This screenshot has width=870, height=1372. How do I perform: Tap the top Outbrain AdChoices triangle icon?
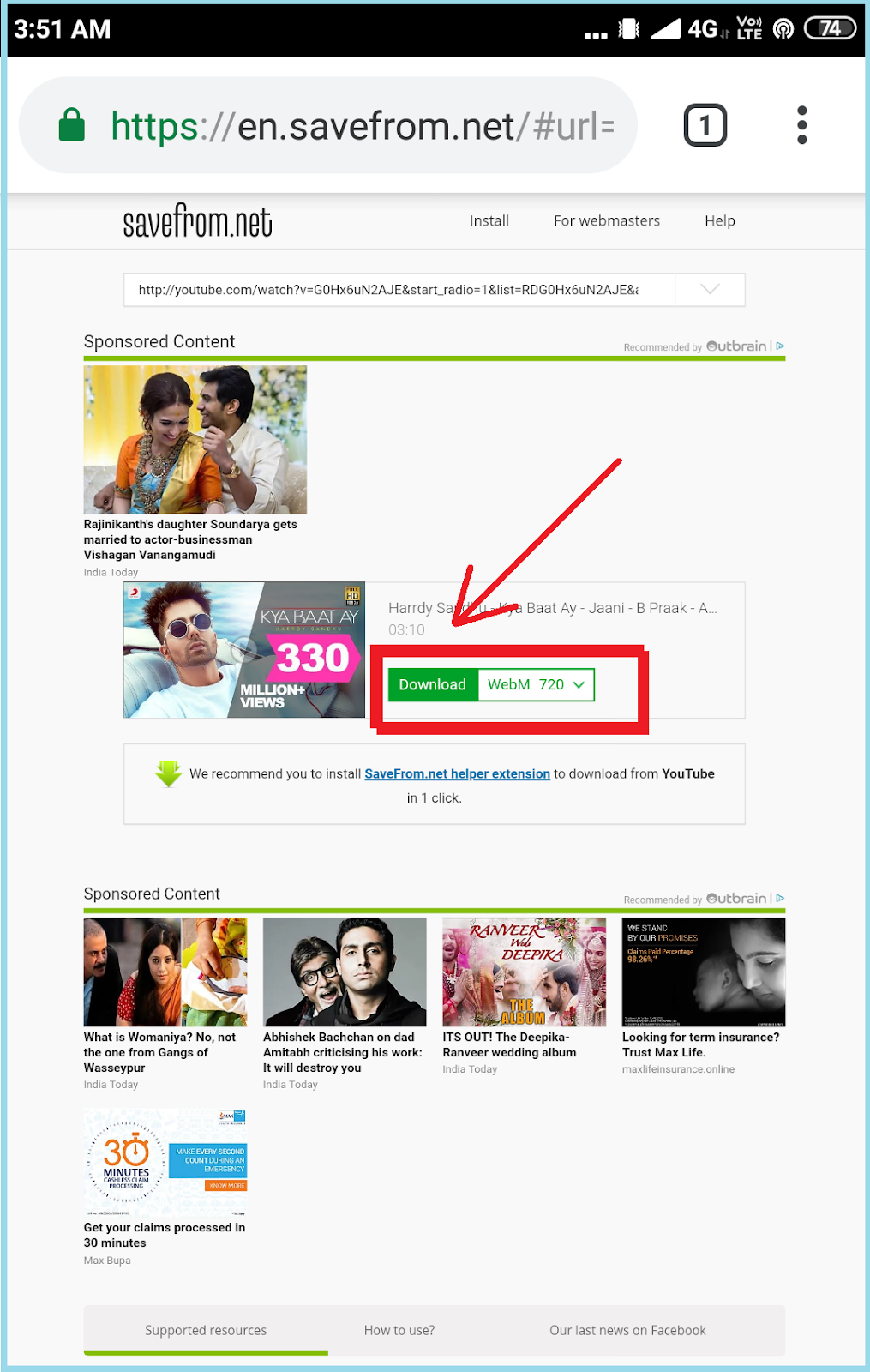(x=780, y=346)
